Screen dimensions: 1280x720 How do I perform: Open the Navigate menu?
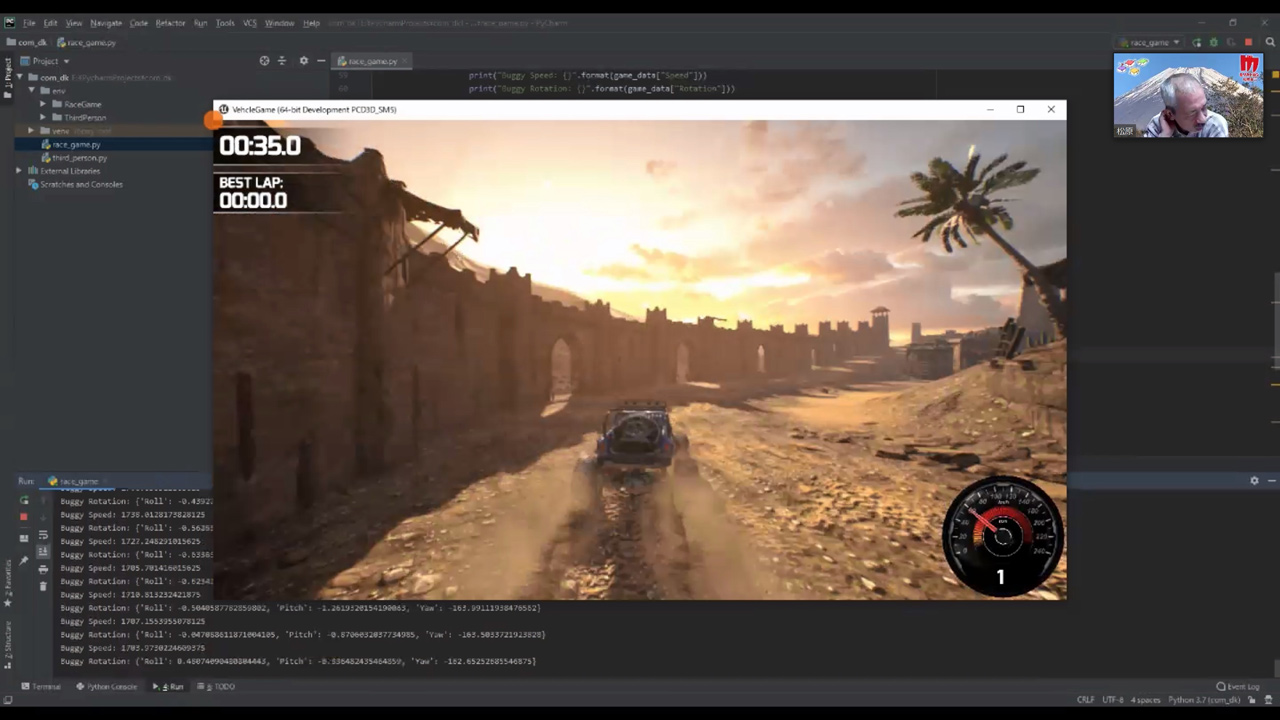pos(106,23)
